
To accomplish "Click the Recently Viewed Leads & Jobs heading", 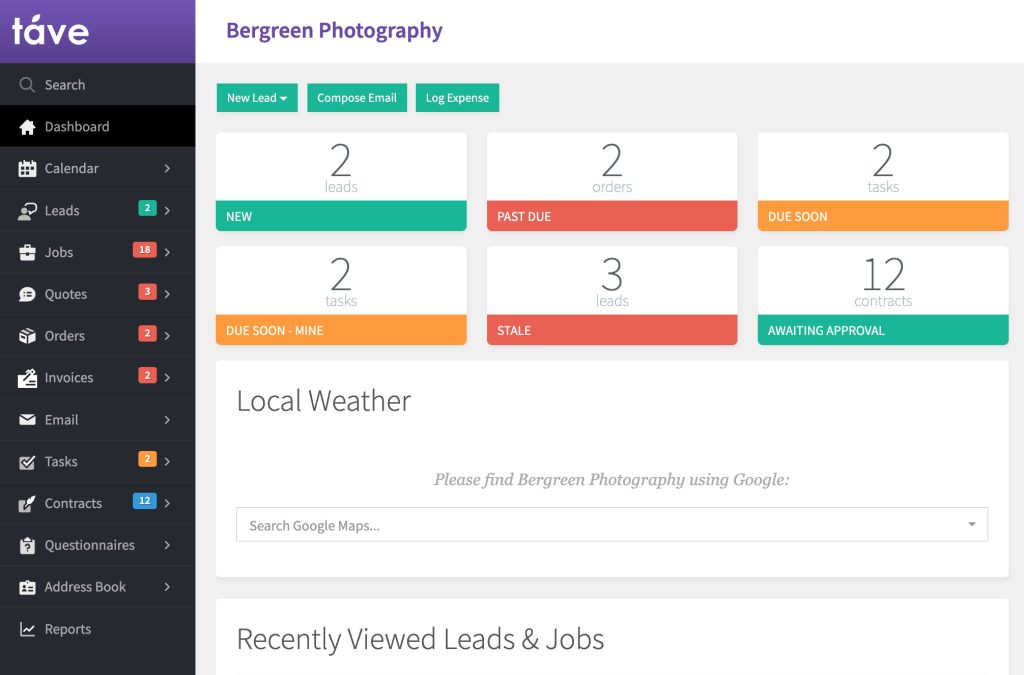I will (x=421, y=639).
